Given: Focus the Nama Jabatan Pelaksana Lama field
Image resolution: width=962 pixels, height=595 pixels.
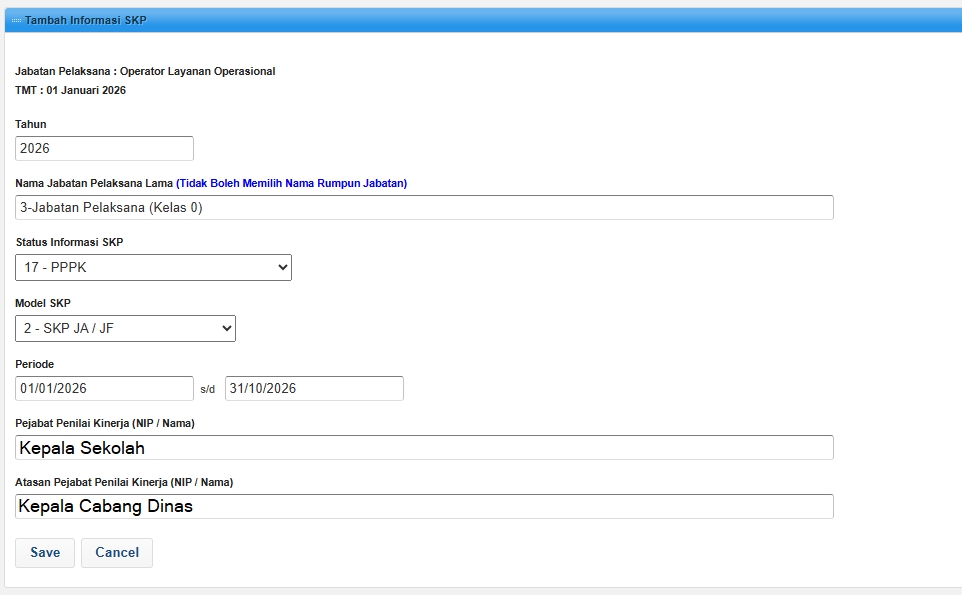Looking at the screenshot, I should 424,207.
